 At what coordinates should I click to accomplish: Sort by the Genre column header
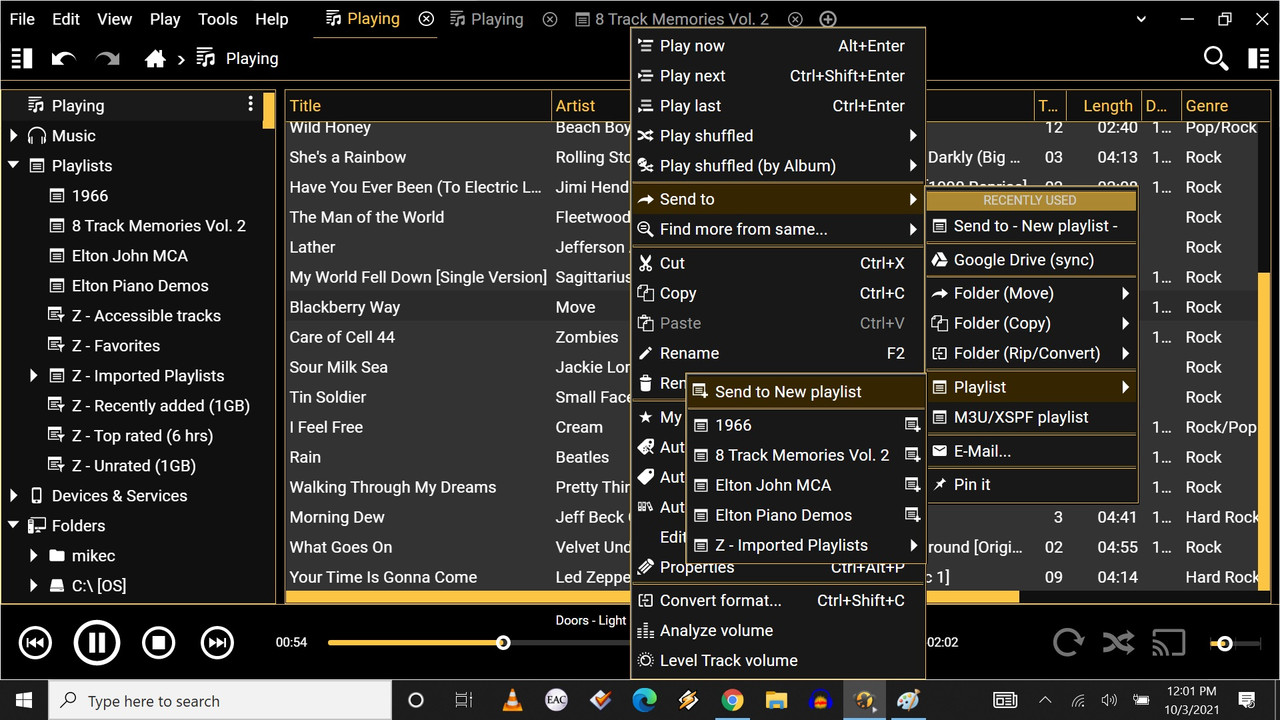pyautogui.click(x=1219, y=105)
